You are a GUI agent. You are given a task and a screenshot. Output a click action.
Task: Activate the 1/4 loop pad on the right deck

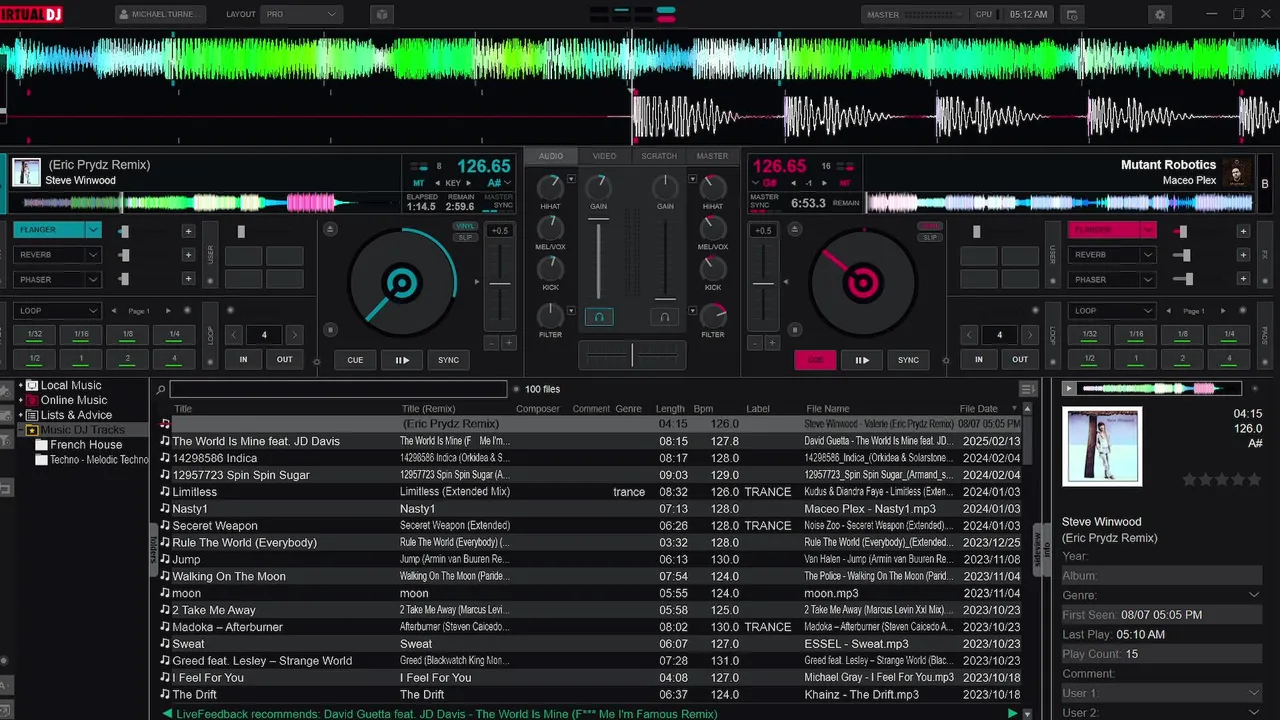pyautogui.click(x=1229, y=334)
